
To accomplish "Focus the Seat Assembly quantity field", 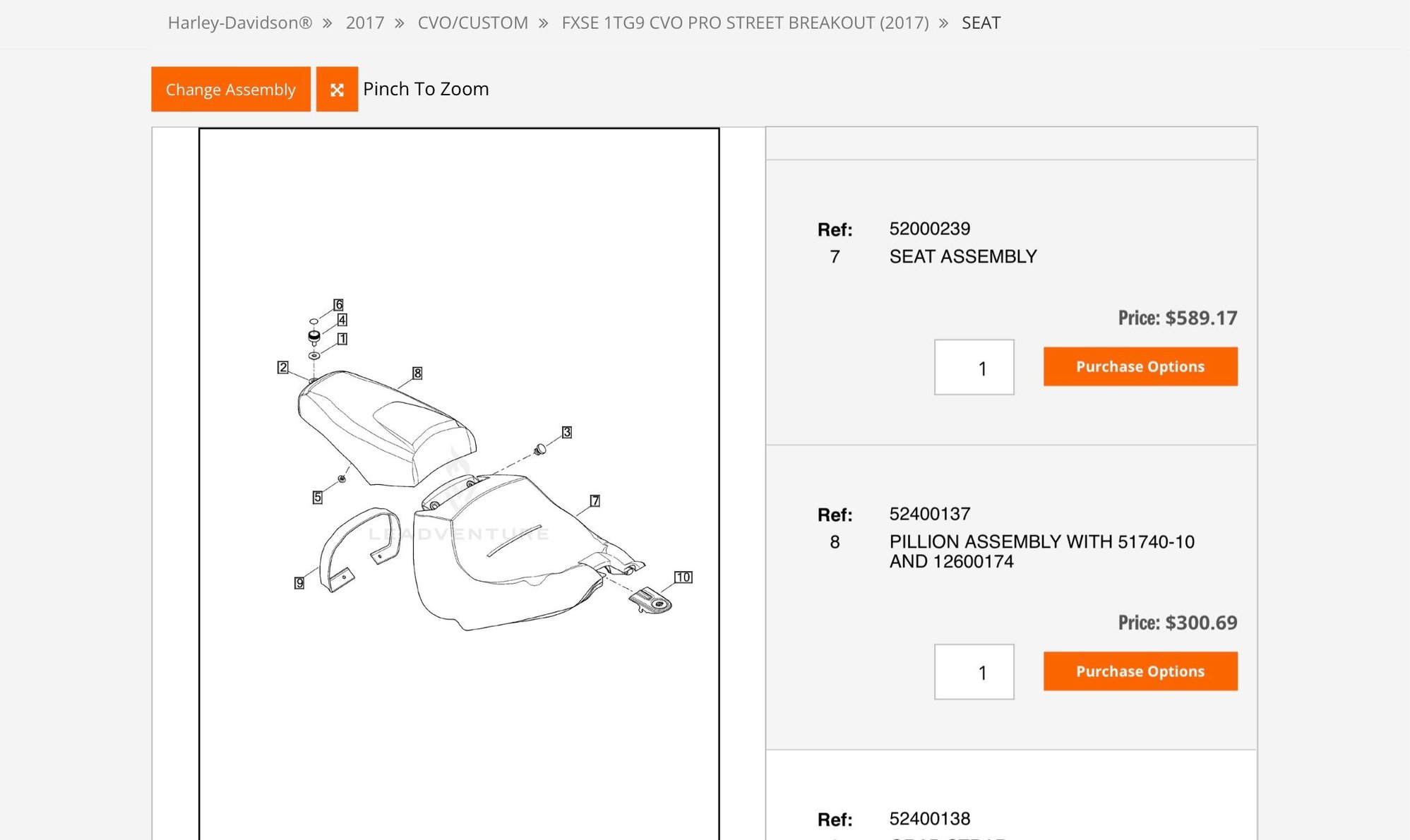I will point(974,368).
